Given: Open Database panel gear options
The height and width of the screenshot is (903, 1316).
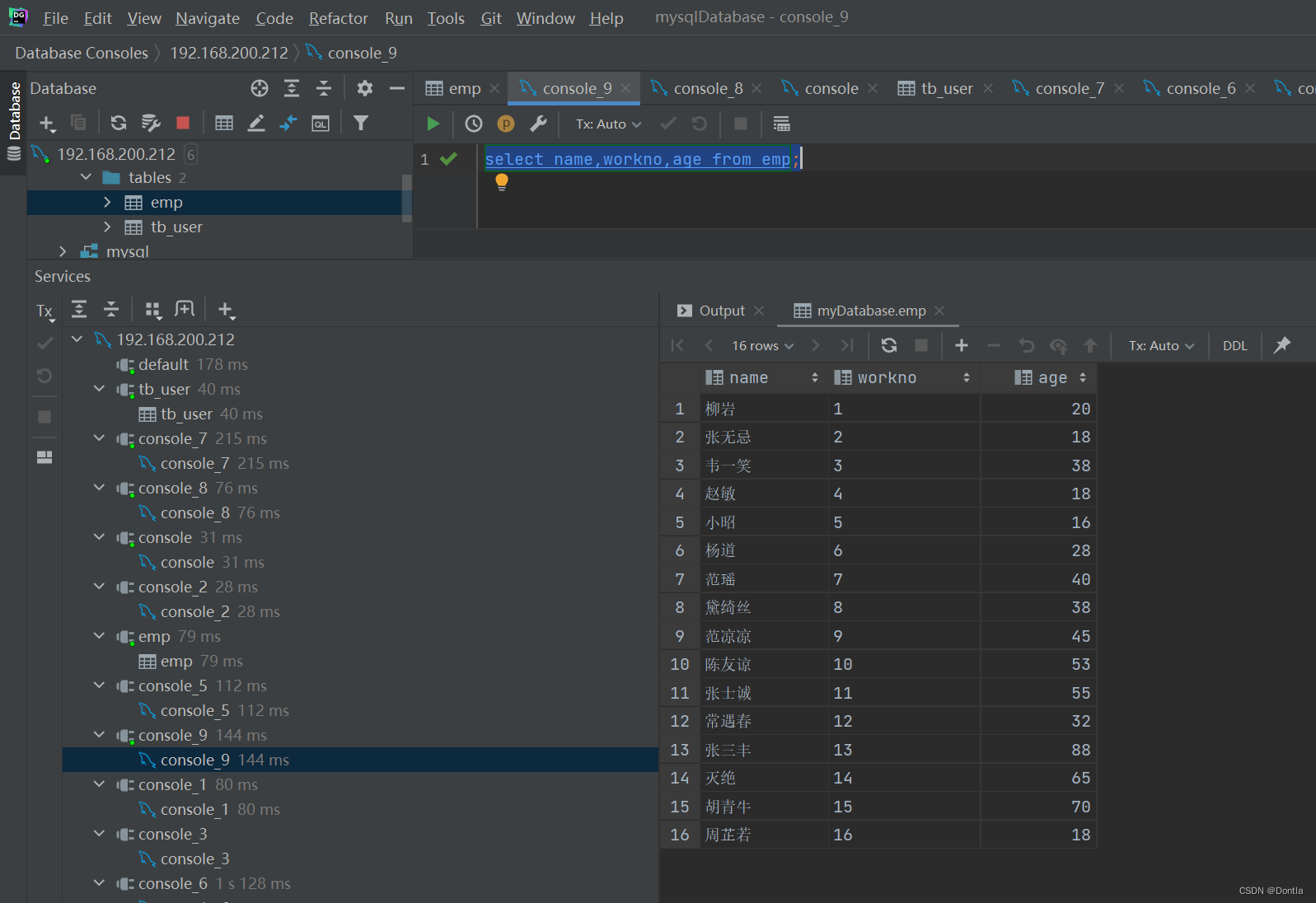Looking at the screenshot, I should click(365, 88).
